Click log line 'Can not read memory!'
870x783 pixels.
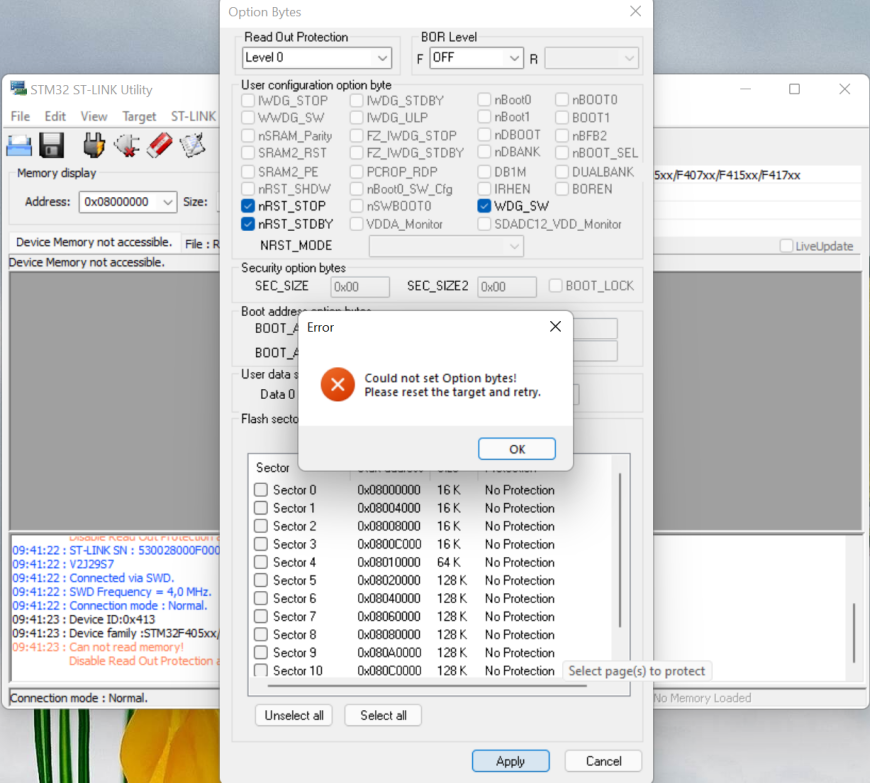pyautogui.click(x=126, y=647)
